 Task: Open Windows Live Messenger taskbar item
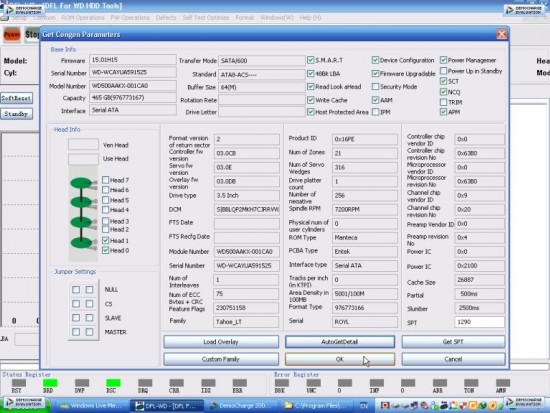[91, 406]
